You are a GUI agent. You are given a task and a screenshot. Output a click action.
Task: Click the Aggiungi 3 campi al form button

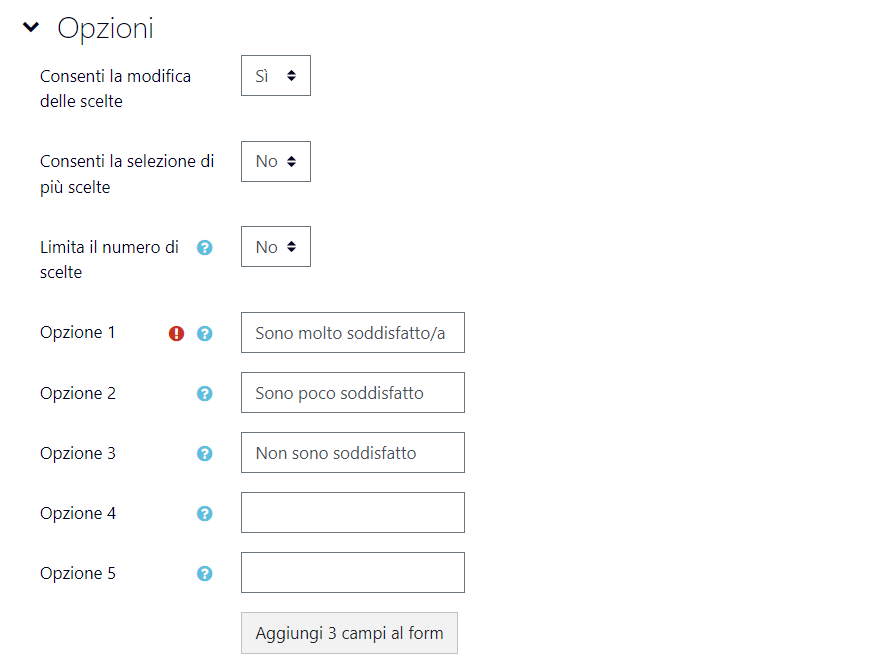(349, 633)
